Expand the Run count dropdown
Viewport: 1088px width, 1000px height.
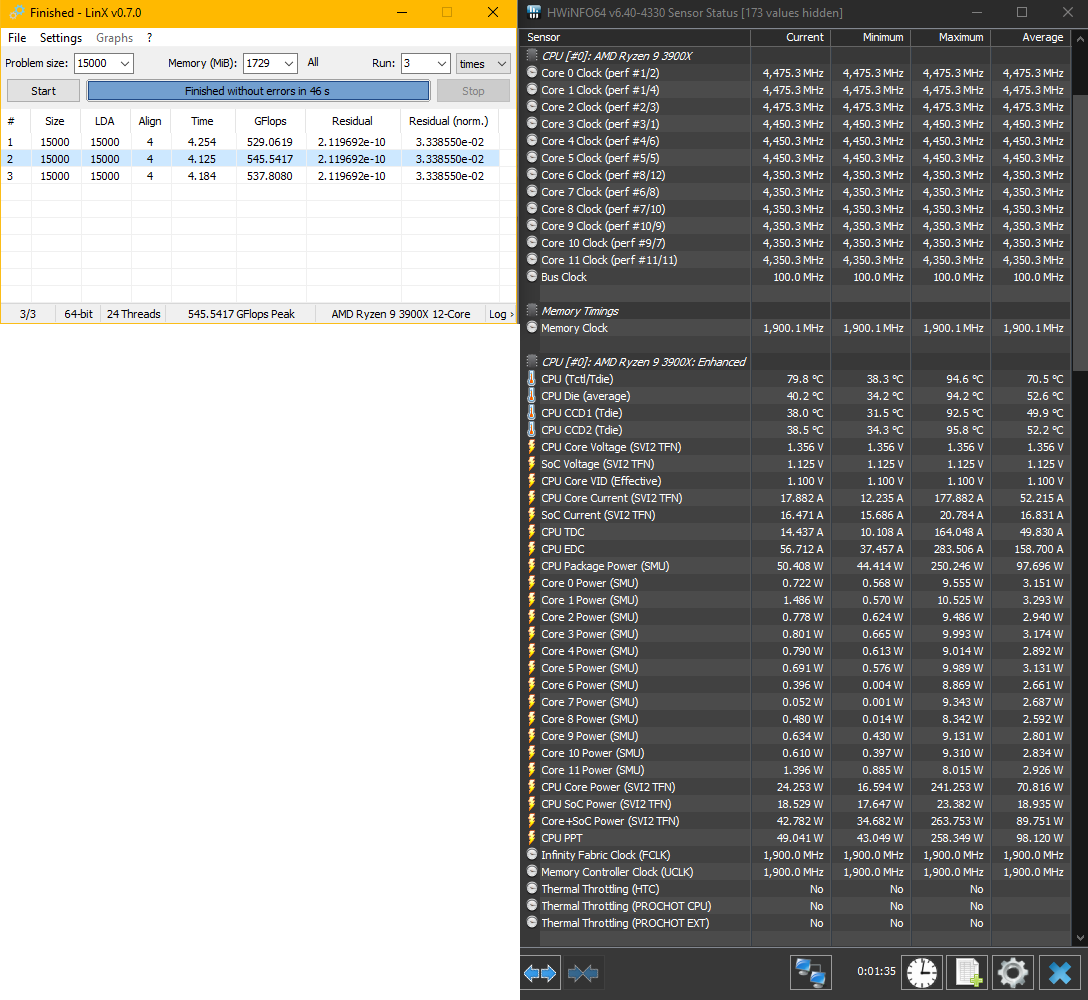(x=442, y=63)
